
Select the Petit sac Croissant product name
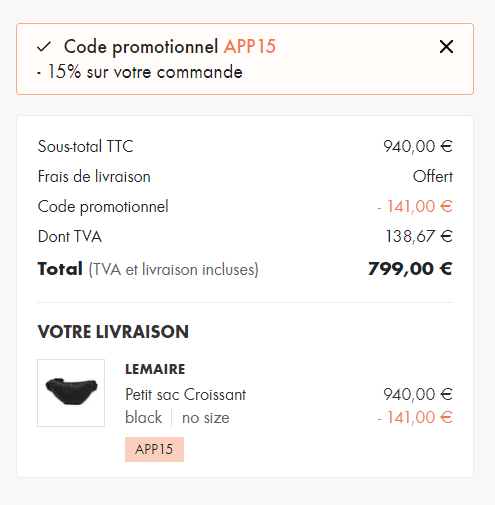pyautogui.click(x=185, y=395)
